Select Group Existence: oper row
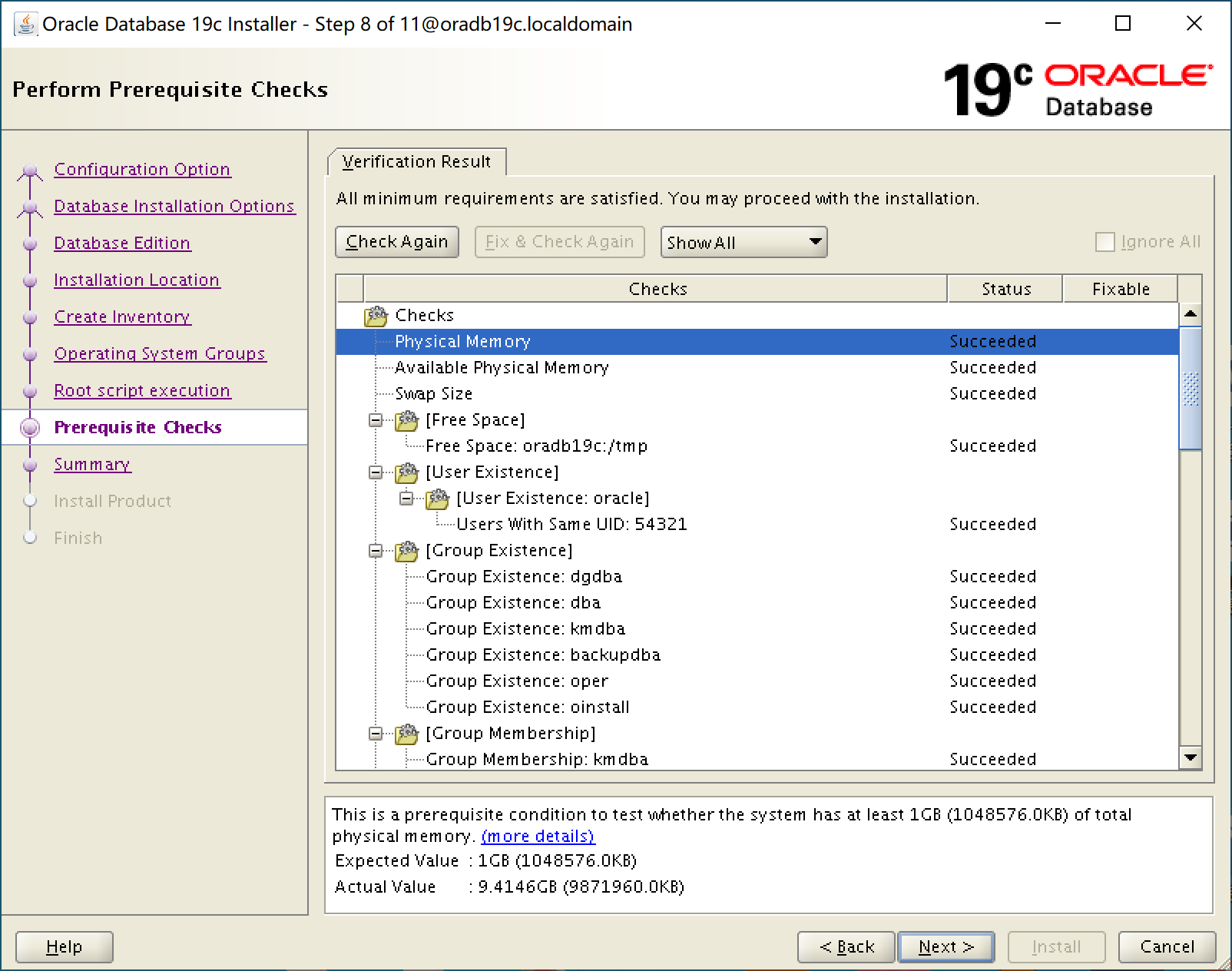This screenshot has height=971, width=1232. [x=757, y=681]
